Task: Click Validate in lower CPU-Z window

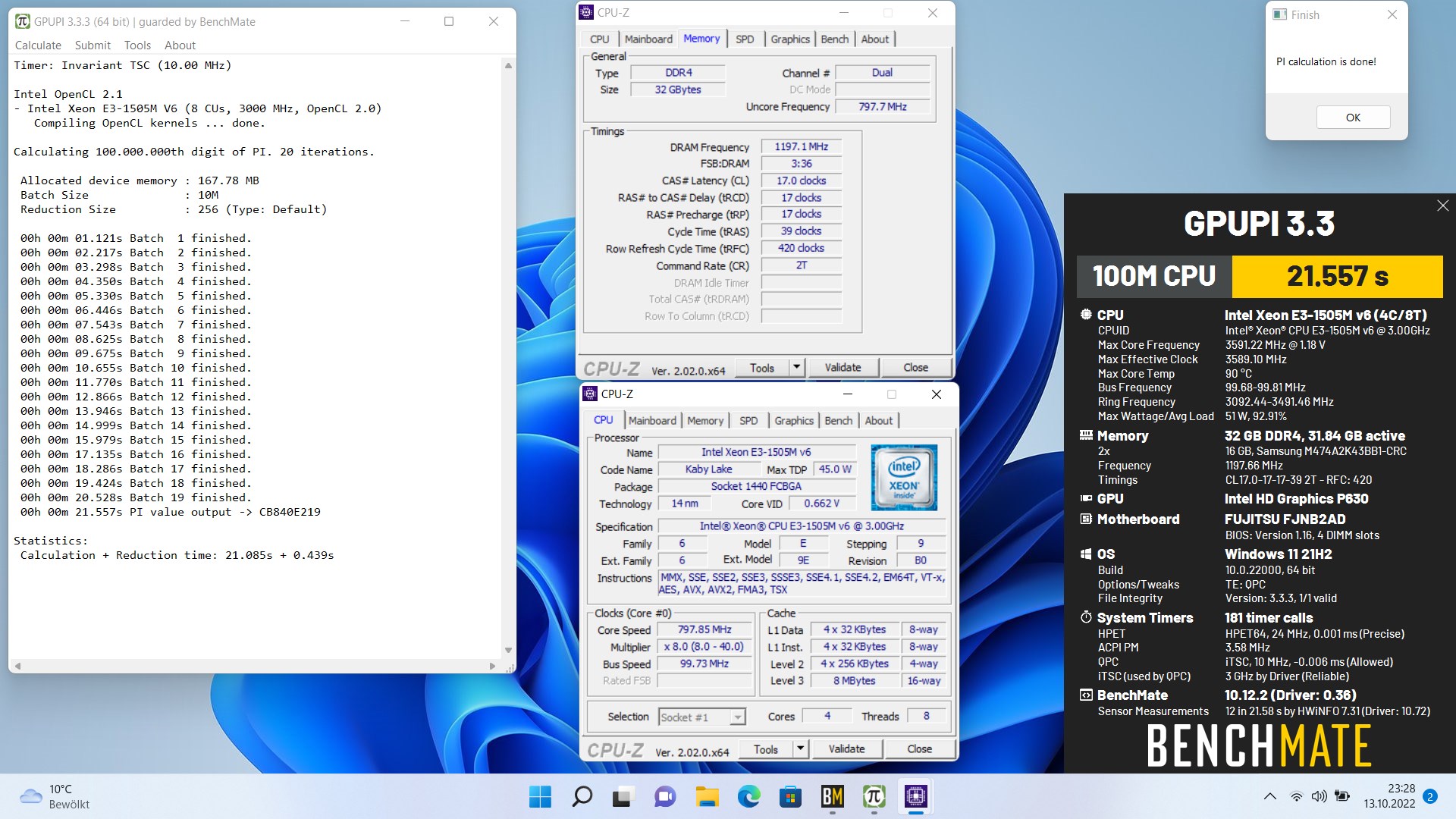Action: click(846, 749)
